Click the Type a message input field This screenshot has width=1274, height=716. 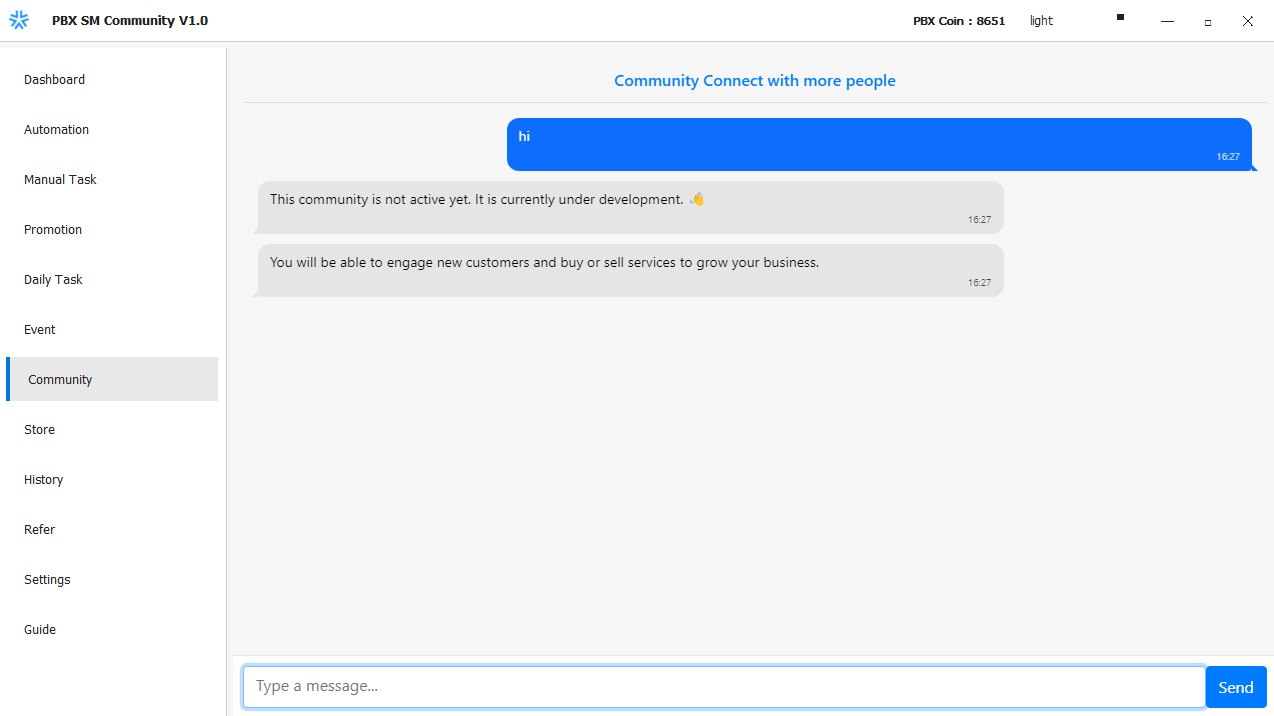click(x=723, y=687)
